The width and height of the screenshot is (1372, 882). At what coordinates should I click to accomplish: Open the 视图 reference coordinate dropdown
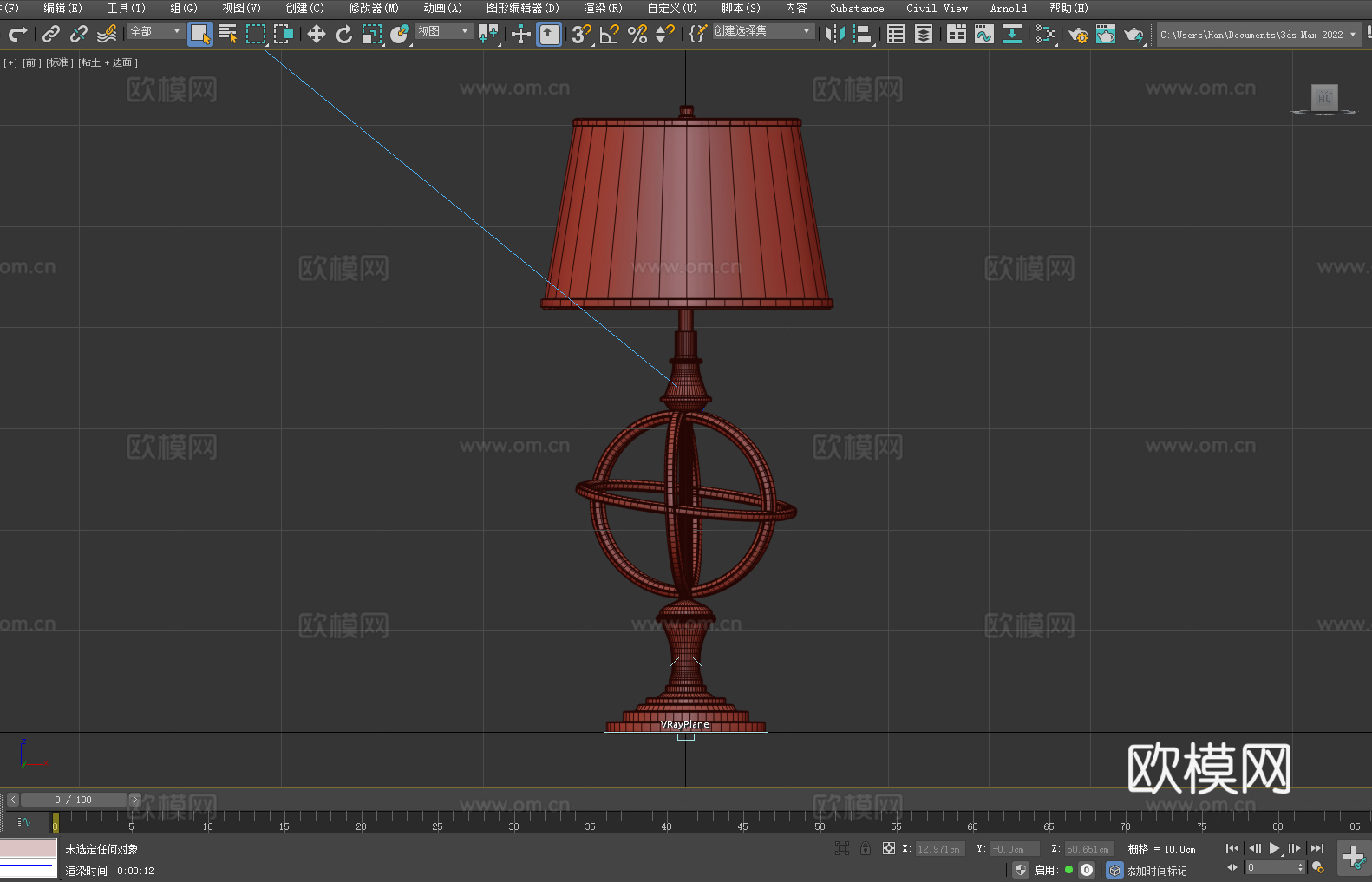click(x=443, y=31)
